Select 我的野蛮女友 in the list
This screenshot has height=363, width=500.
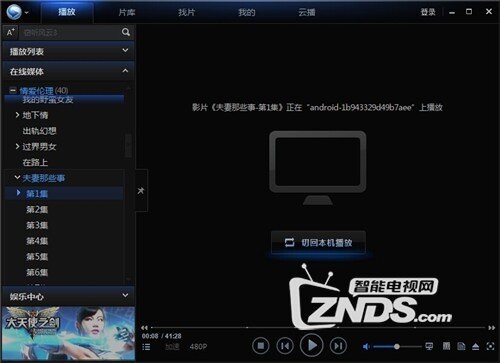point(48,99)
